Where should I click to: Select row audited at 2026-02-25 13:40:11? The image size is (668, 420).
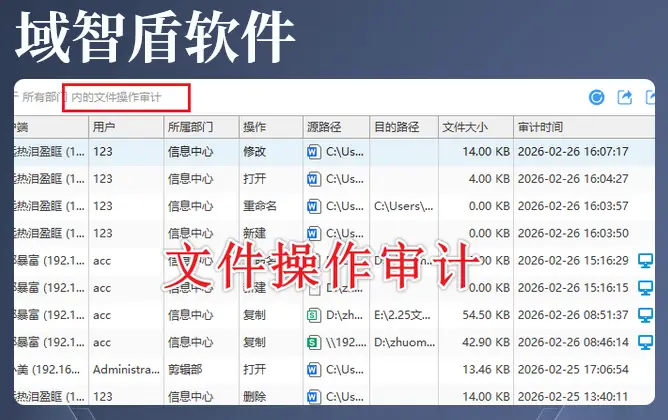click(334, 396)
